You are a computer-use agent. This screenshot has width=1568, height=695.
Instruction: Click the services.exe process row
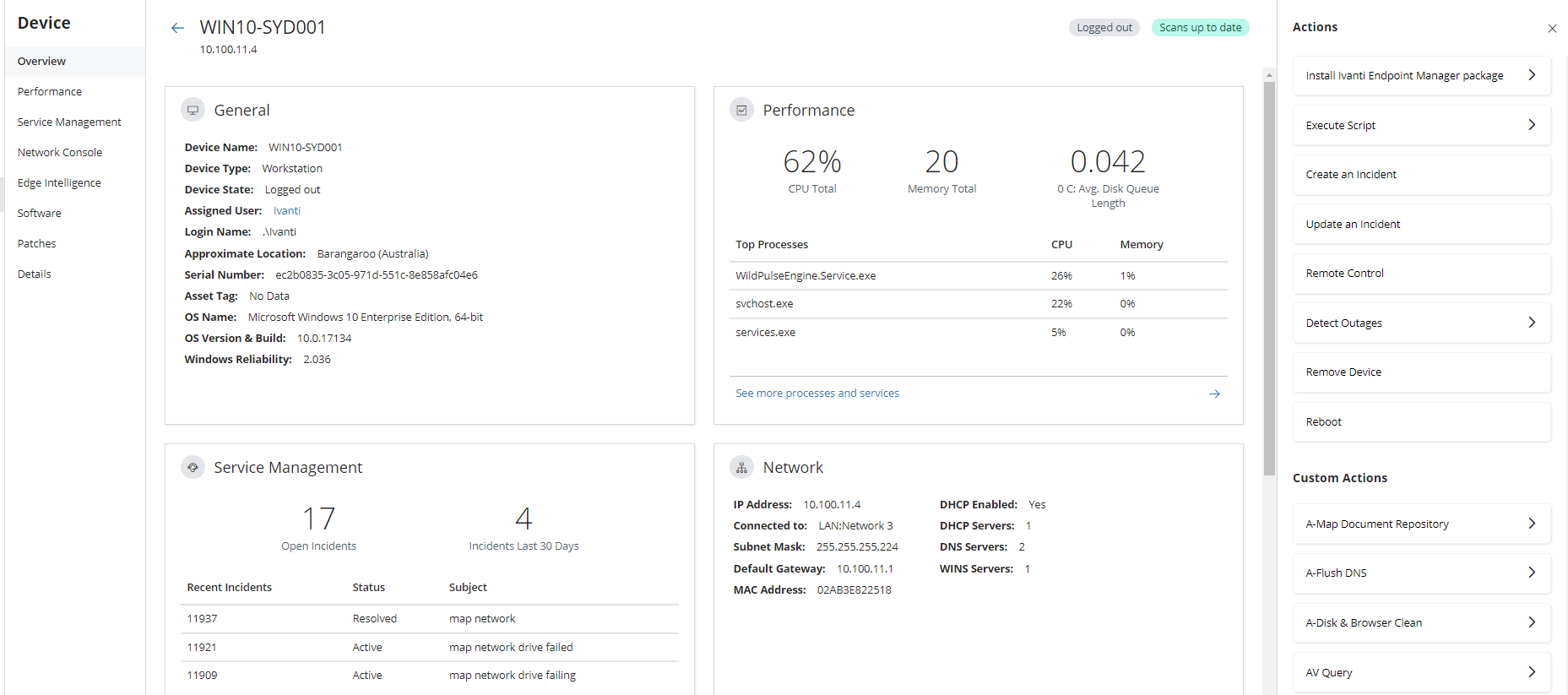pos(979,333)
